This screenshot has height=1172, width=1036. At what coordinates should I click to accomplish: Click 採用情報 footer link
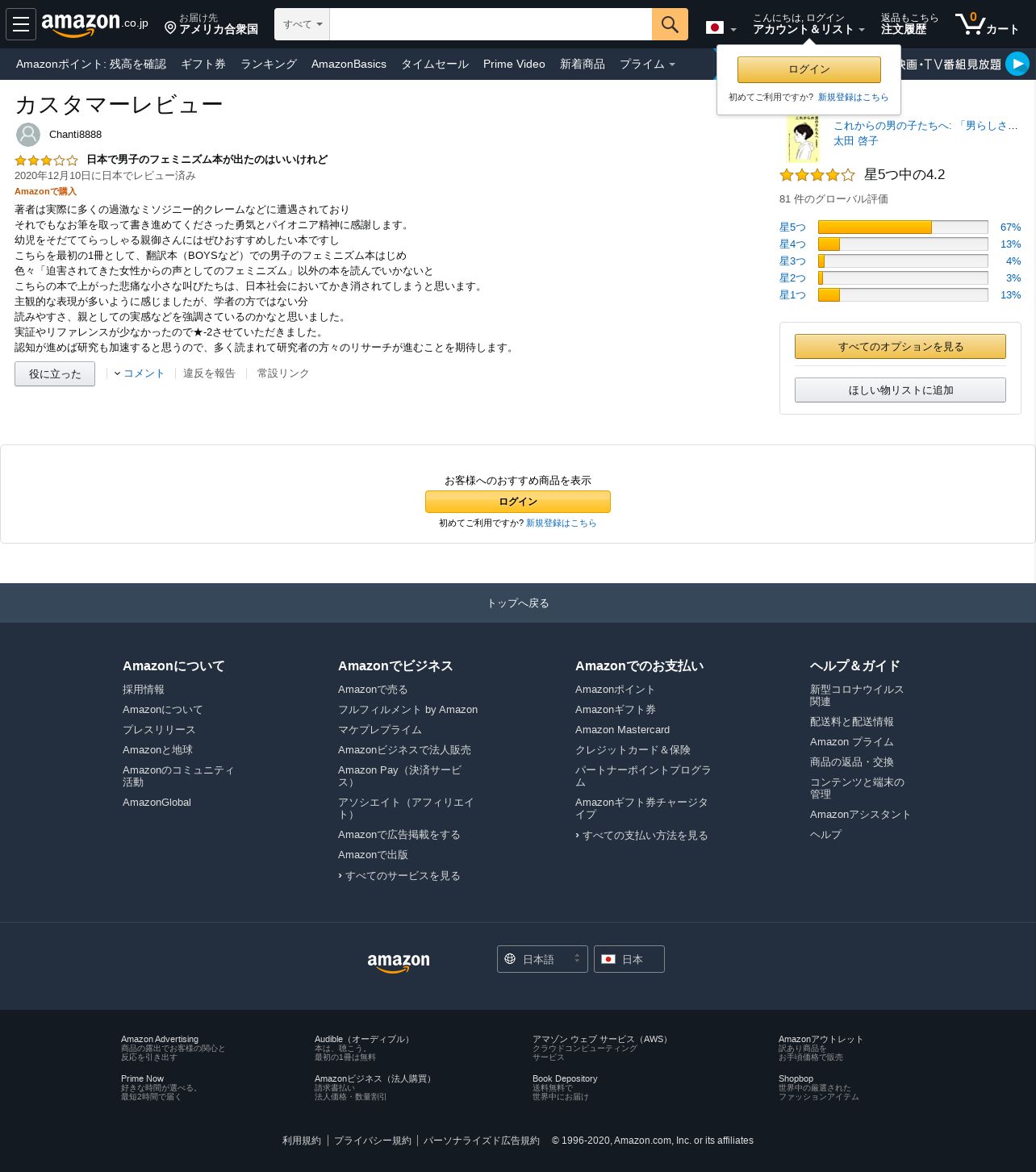(x=144, y=690)
